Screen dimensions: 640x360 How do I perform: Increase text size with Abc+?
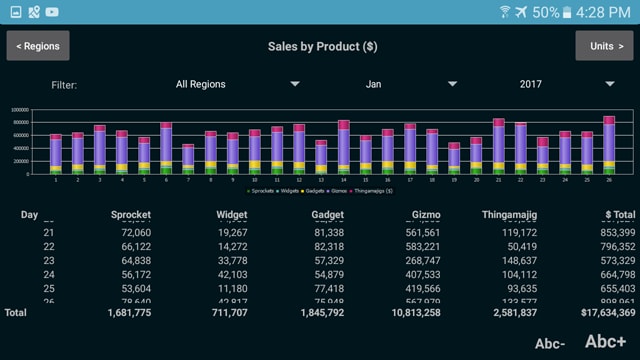(x=605, y=342)
